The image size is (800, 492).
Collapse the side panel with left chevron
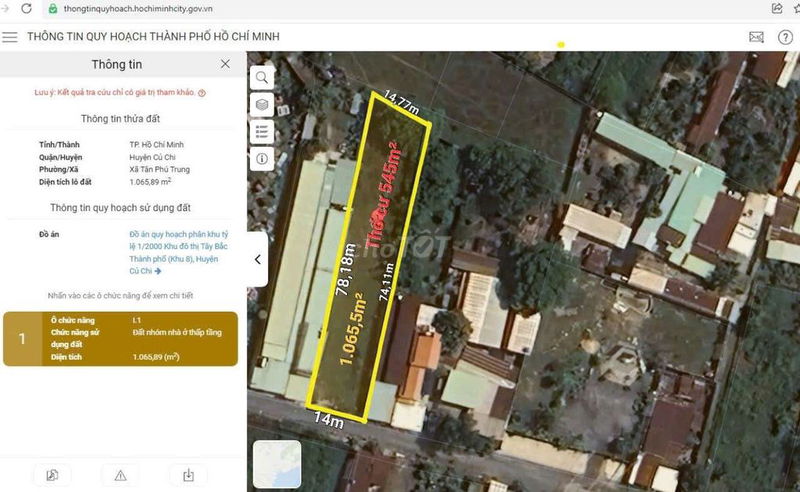[x=257, y=259]
